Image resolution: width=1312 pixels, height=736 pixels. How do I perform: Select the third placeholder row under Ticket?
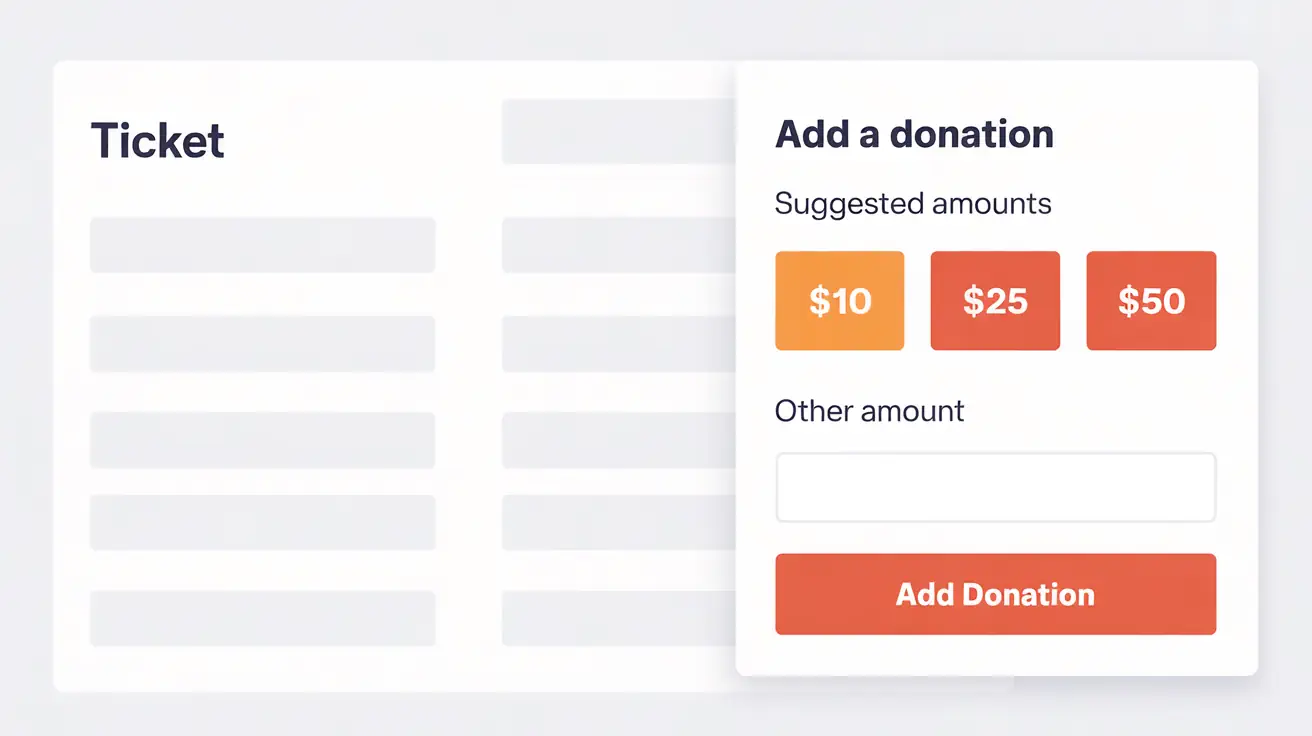pyautogui.click(x=262, y=440)
